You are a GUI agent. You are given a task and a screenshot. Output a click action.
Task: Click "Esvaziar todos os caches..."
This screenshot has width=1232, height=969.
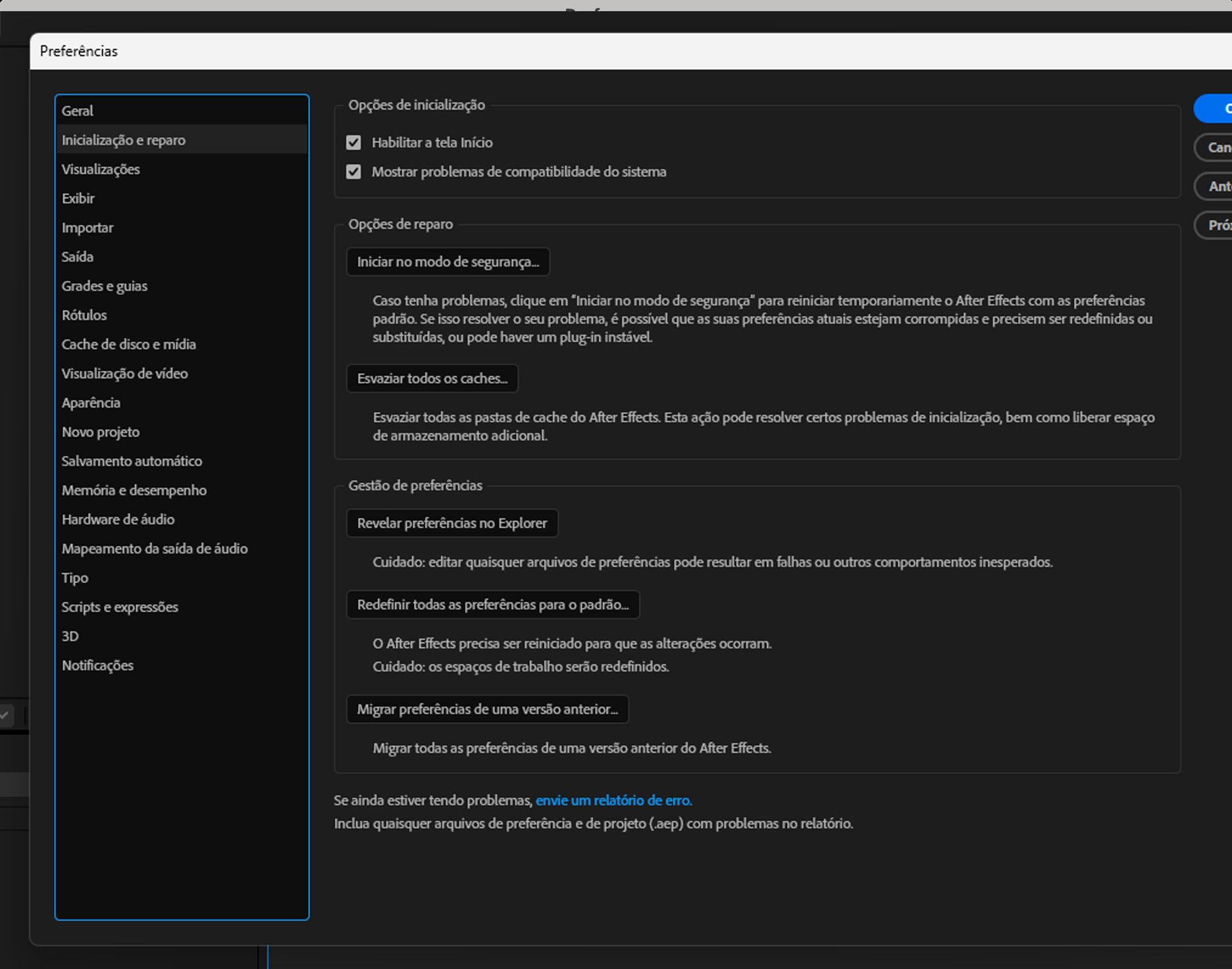(x=432, y=379)
